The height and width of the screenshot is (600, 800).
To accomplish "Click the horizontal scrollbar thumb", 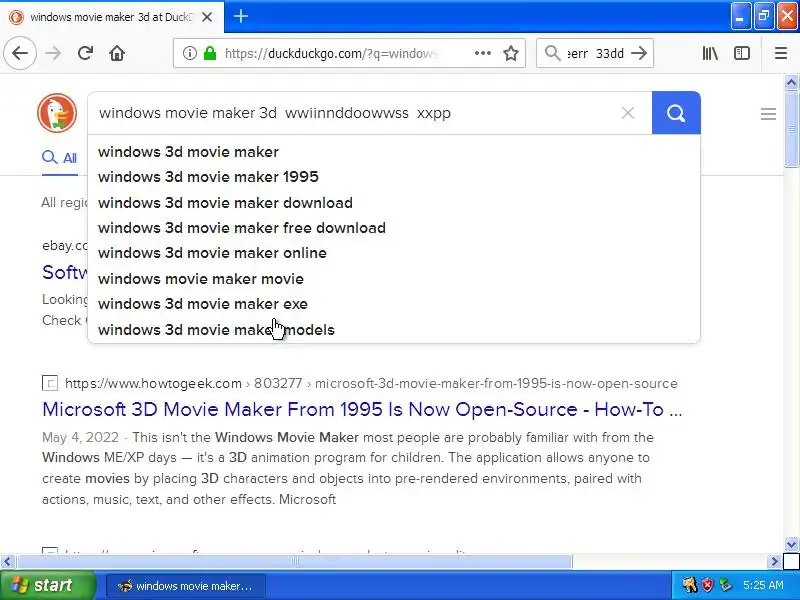I will click(294, 562).
